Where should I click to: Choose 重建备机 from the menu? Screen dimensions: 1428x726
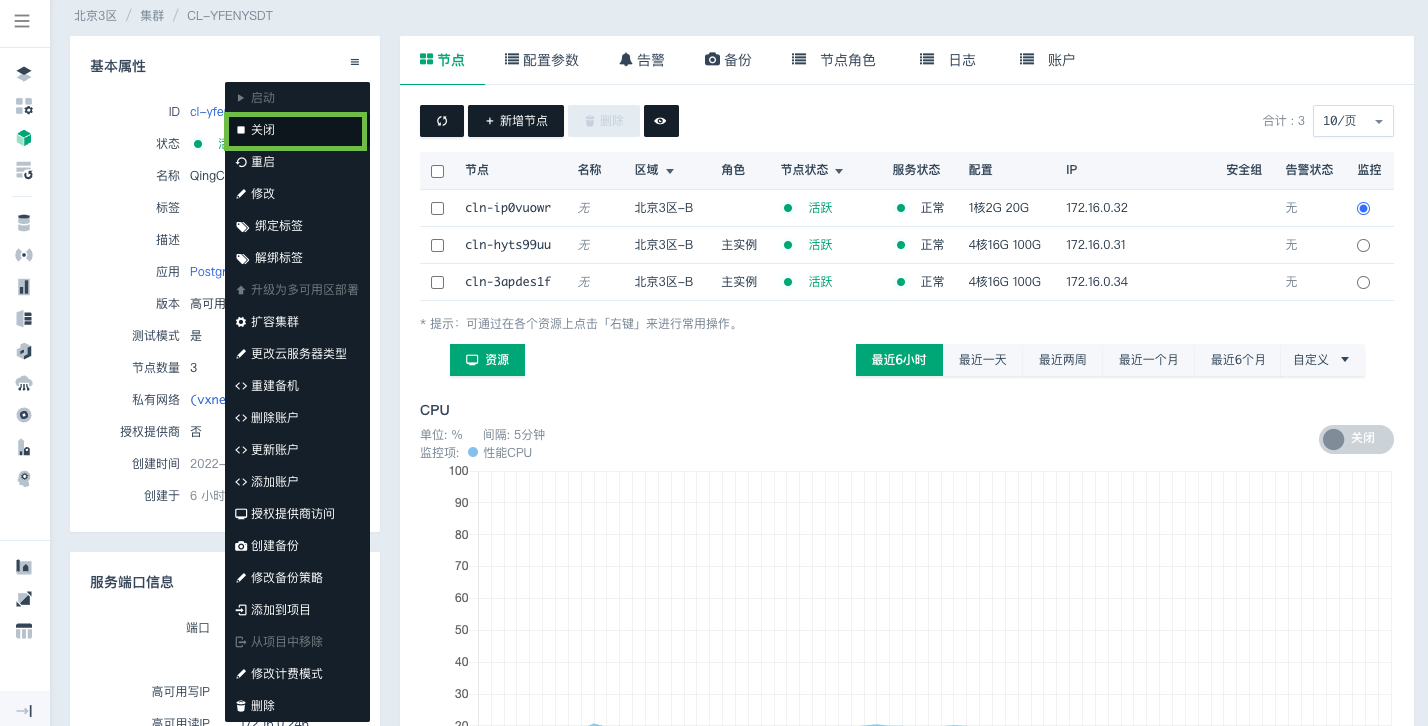297,386
